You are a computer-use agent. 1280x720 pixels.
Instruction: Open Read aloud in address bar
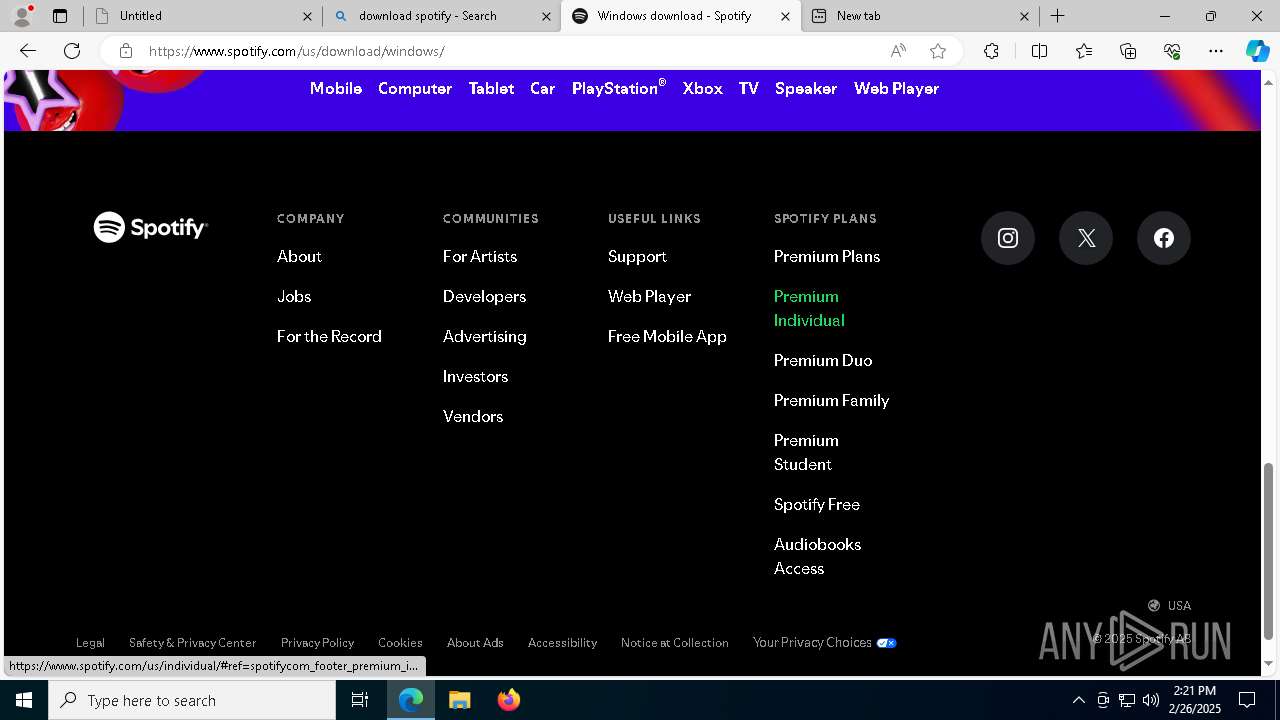[898, 51]
